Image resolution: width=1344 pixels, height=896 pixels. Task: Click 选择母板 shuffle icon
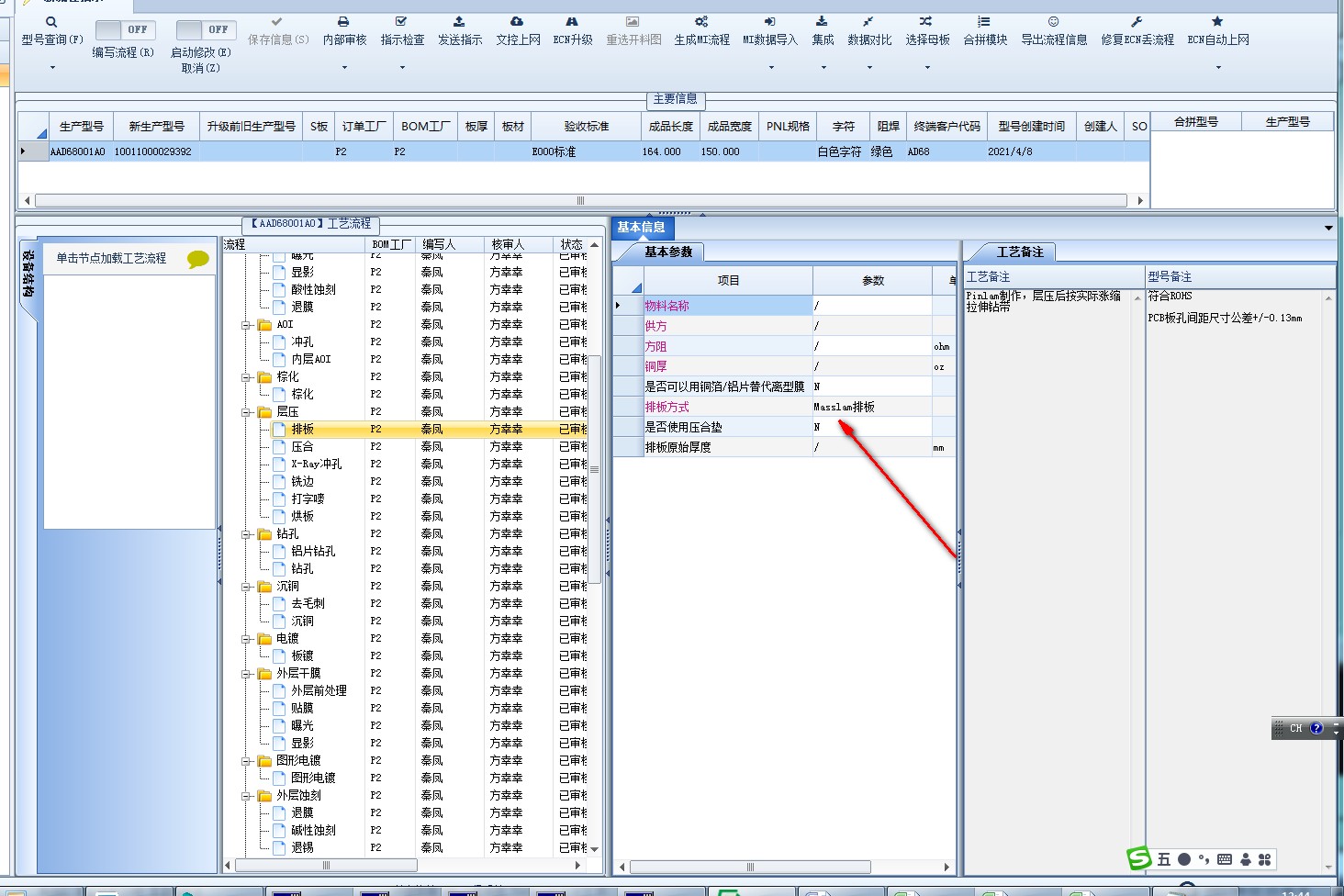(925, 21)
